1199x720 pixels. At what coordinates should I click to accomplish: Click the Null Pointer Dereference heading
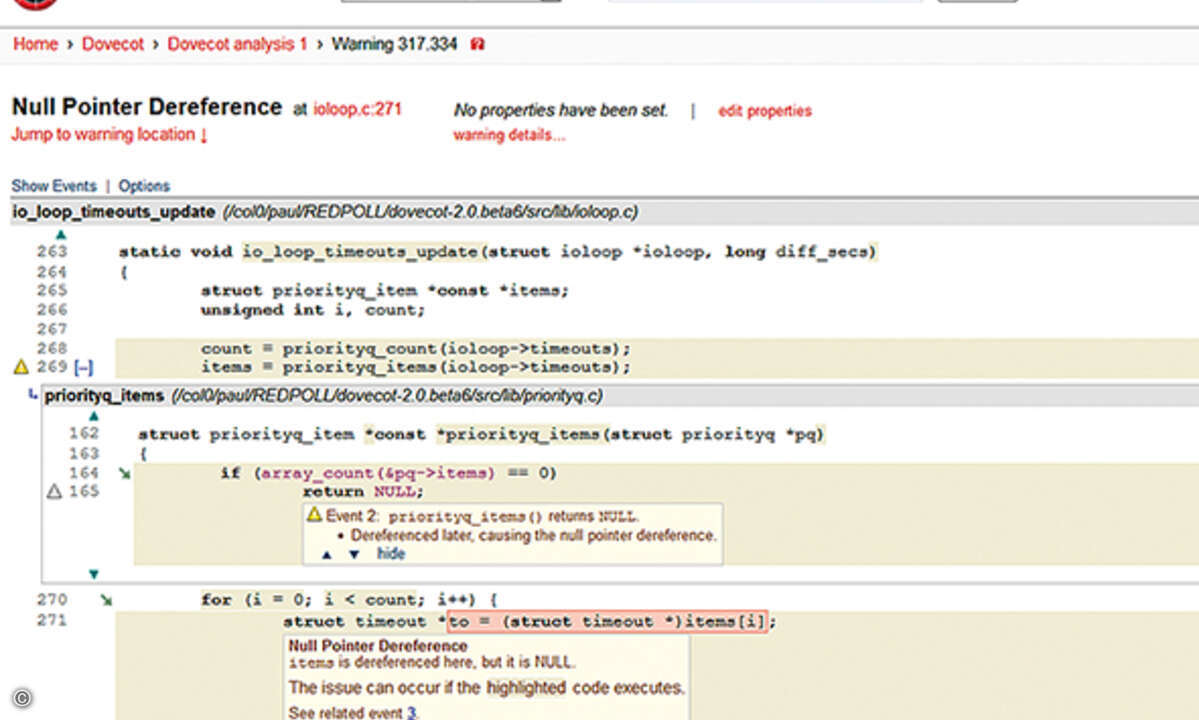coord(147,107)
